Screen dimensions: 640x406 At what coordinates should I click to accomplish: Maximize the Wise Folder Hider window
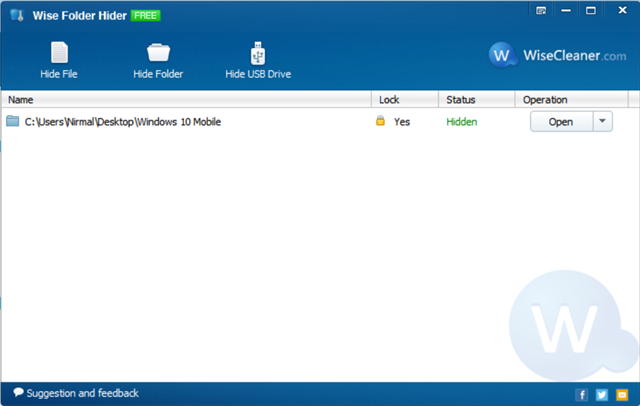pos(591,11)
